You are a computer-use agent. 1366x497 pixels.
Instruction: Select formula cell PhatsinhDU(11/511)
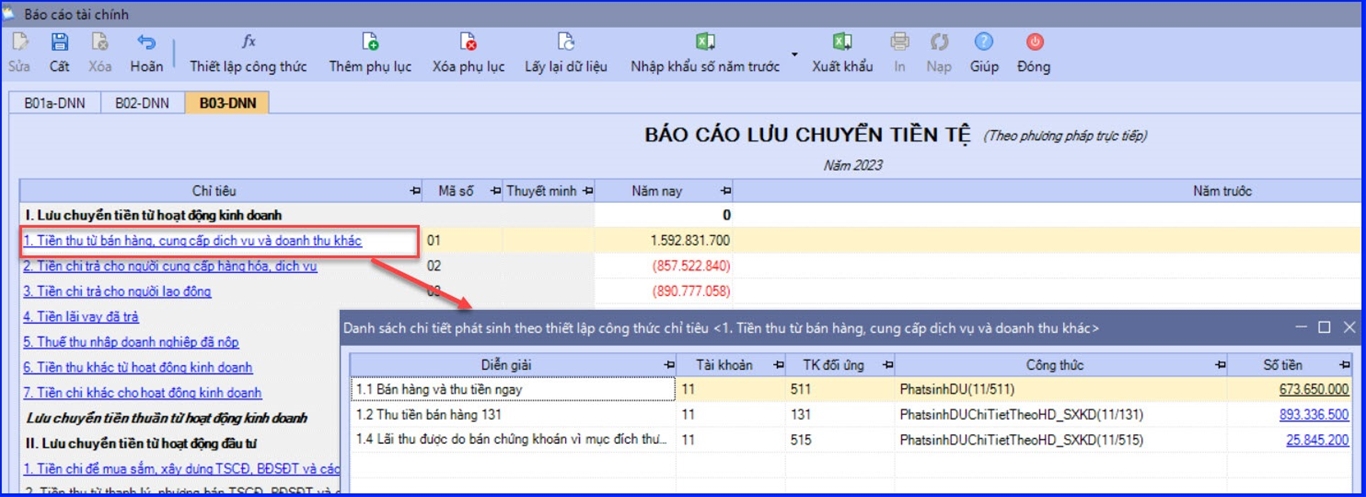tap(1062, 389)
